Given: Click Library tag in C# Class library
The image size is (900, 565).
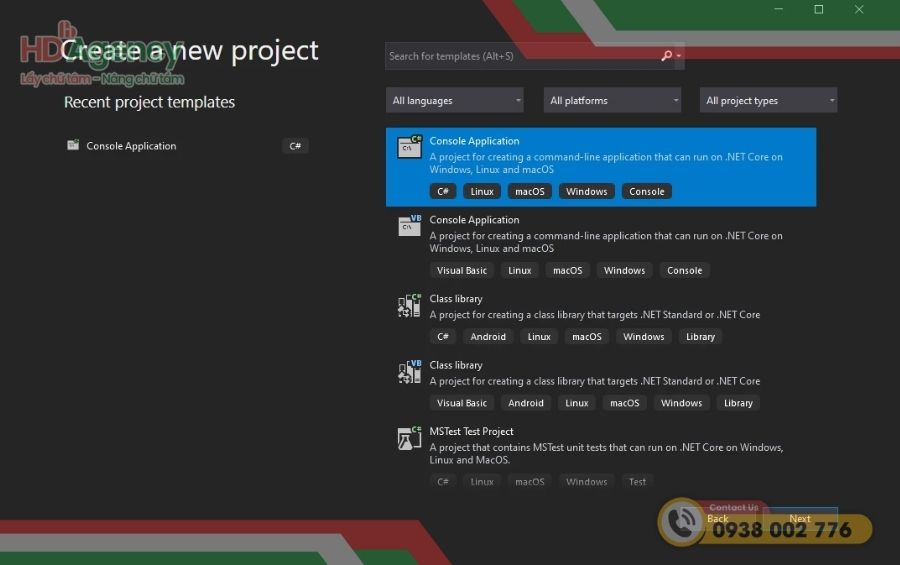Looking at the screenshot, I should [x=700, y=336].
